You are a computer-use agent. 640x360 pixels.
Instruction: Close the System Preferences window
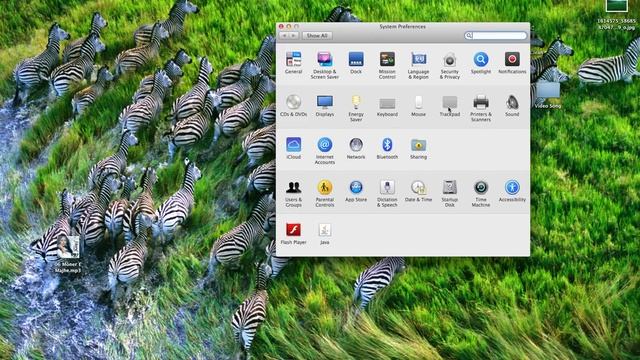[281, 27]
